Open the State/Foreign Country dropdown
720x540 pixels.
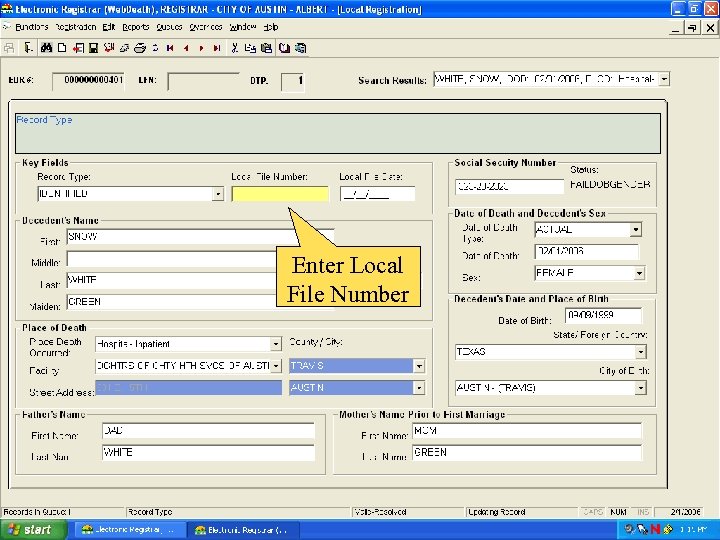641,352
